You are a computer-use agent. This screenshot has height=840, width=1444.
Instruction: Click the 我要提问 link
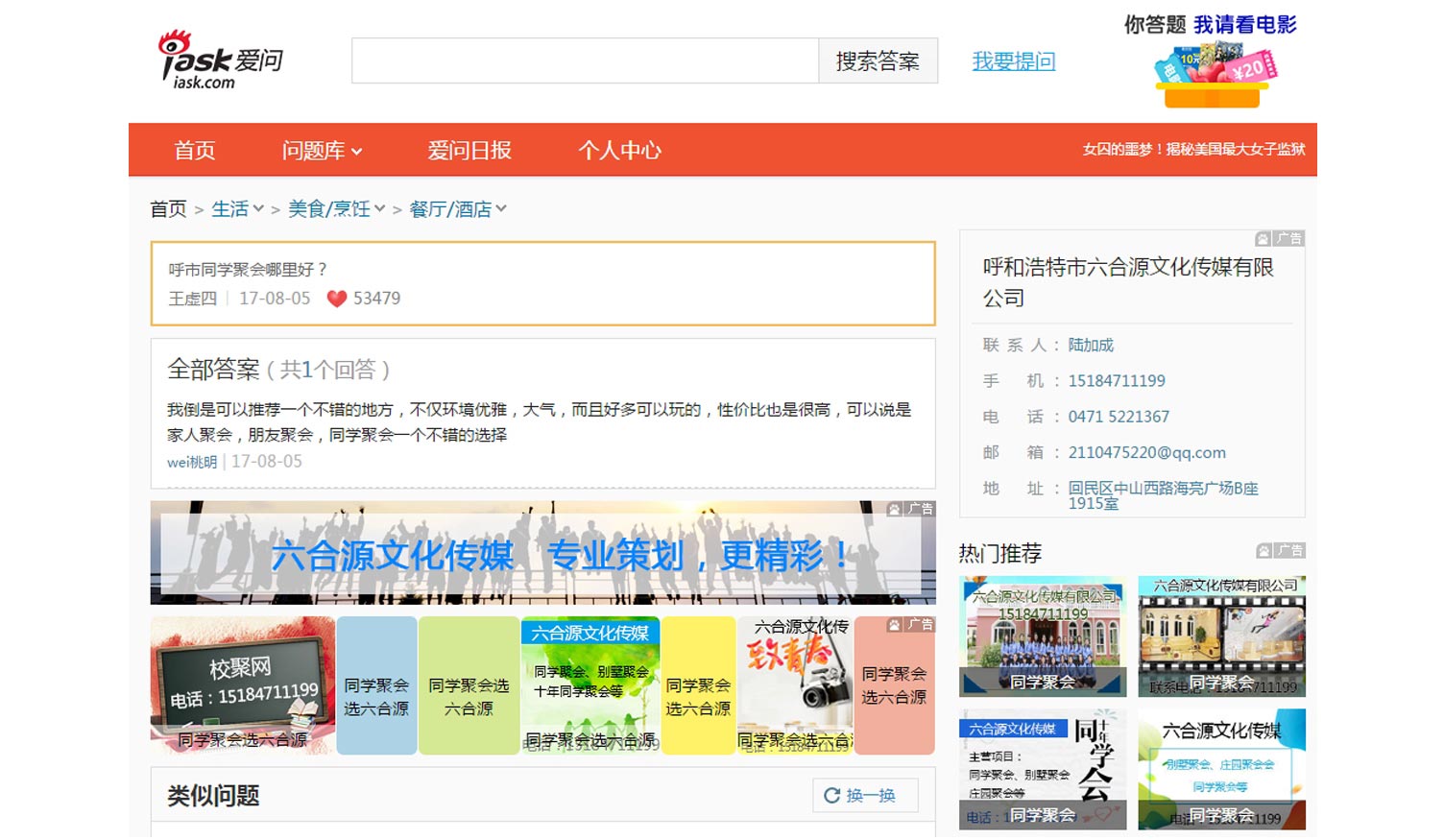click(1014, 60)
